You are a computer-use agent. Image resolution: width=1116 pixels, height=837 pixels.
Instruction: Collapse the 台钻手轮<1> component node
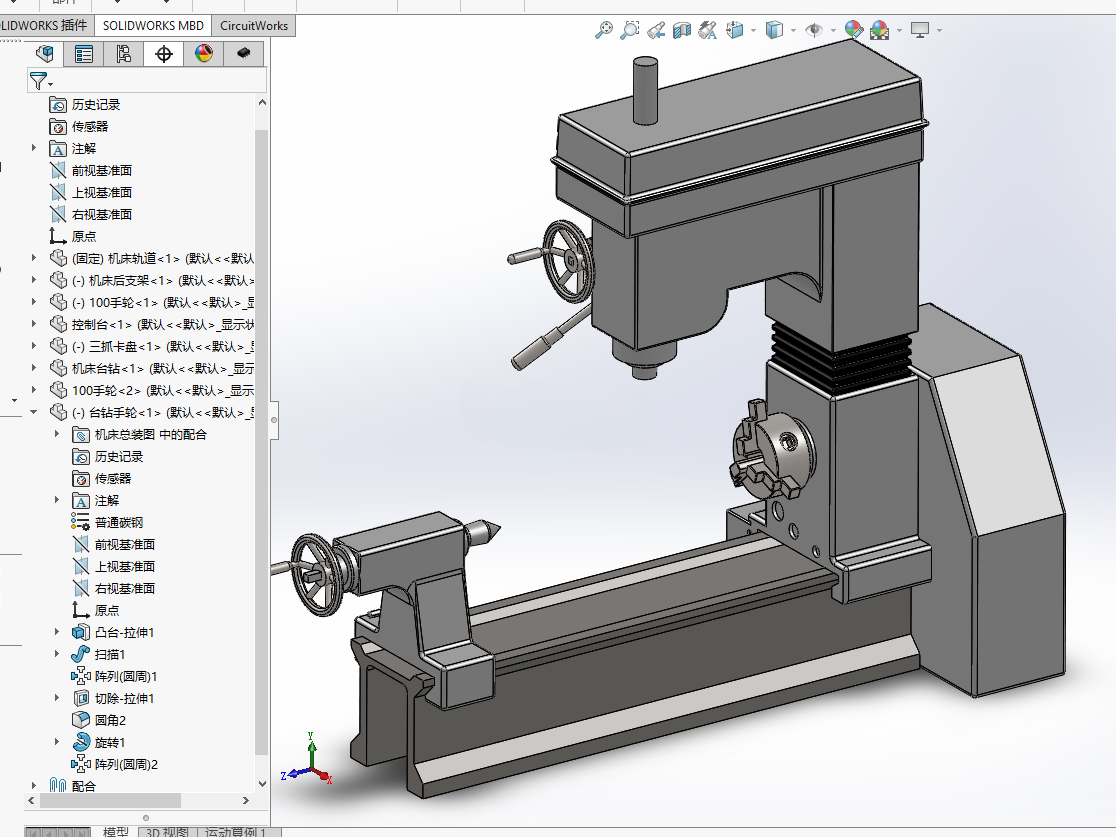point(33,412)
